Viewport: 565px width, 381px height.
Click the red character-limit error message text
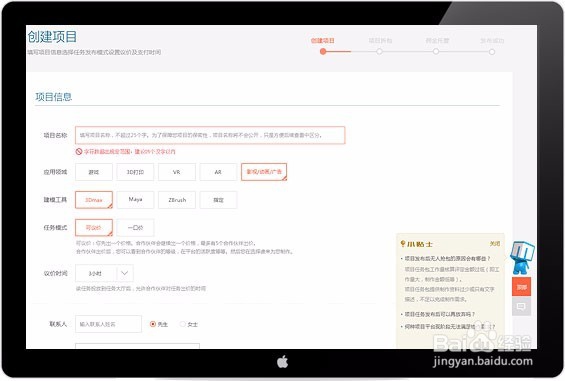(130, 152)
